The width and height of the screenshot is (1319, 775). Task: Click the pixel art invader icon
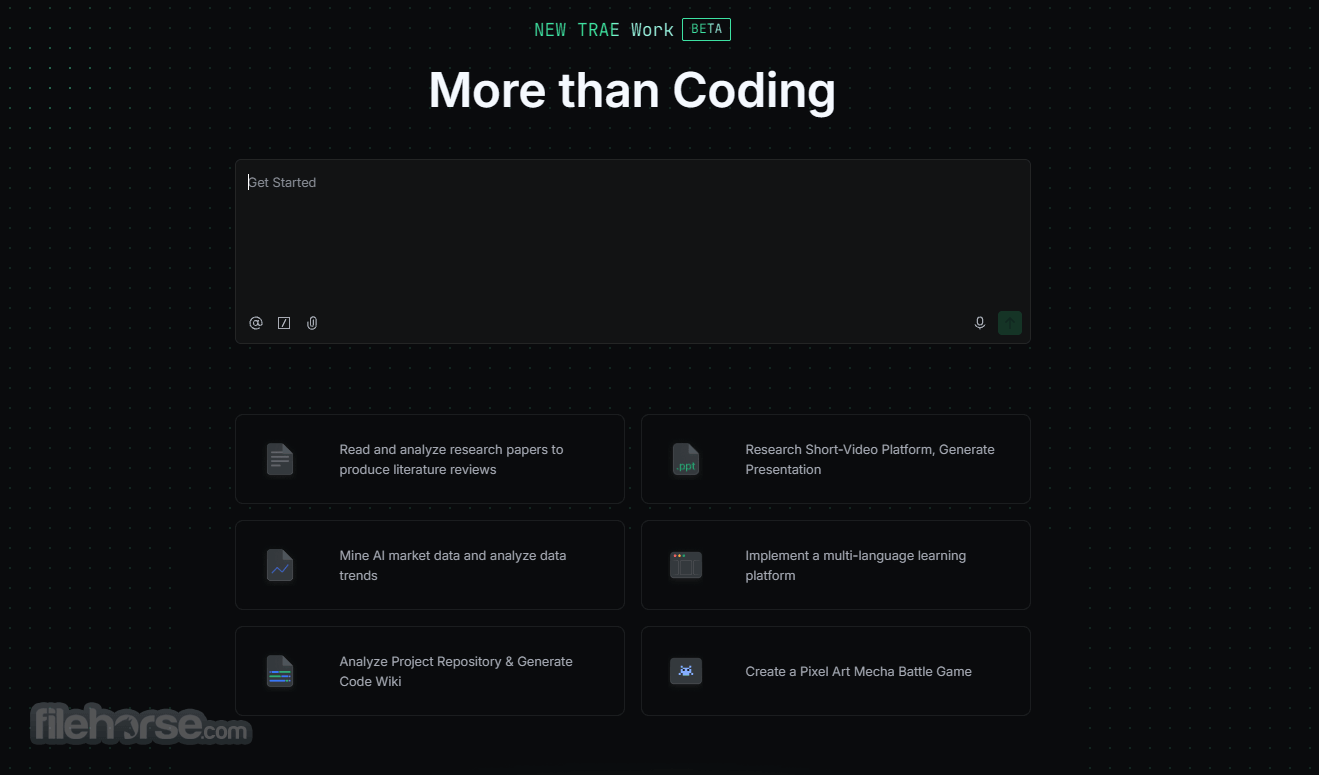pos(686,671)
